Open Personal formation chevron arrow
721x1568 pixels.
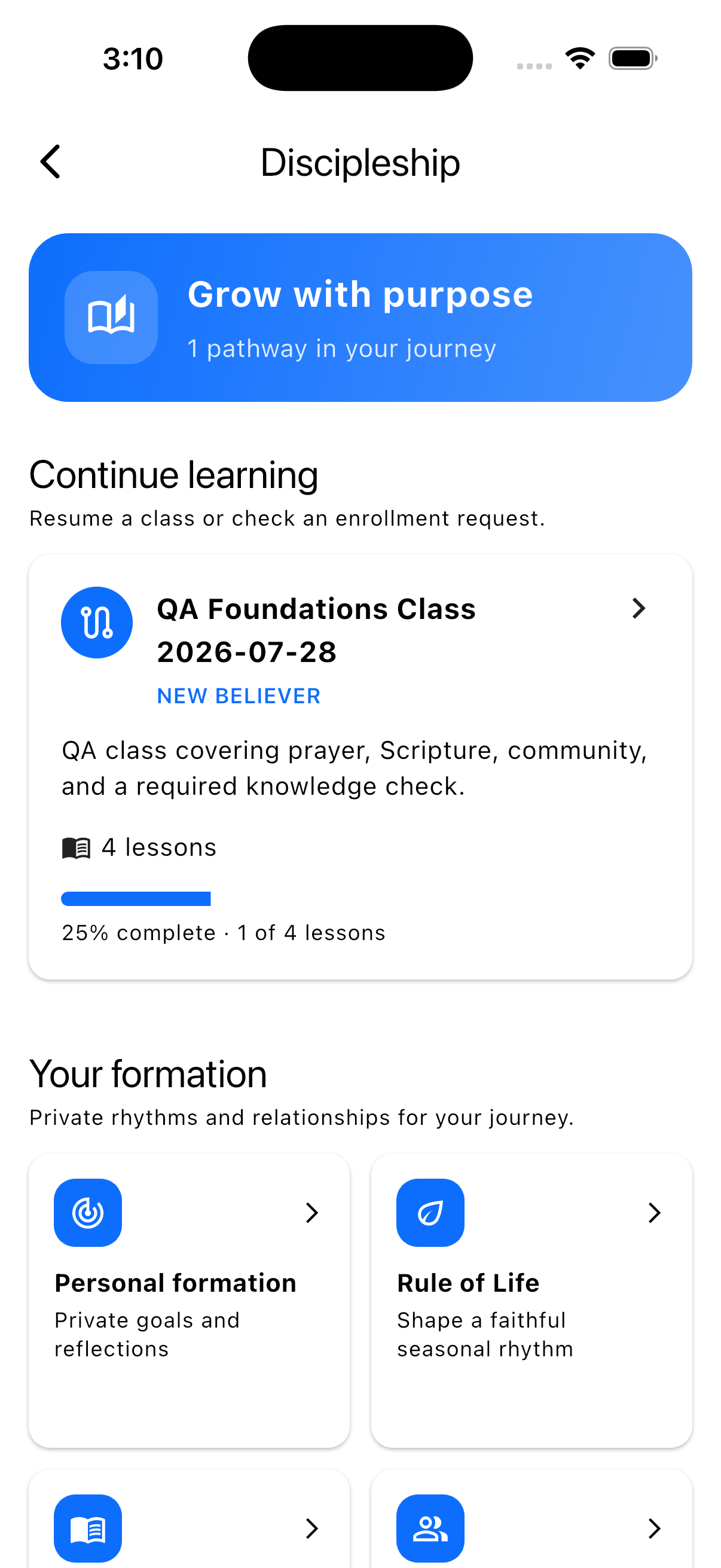click(312, 1213)
